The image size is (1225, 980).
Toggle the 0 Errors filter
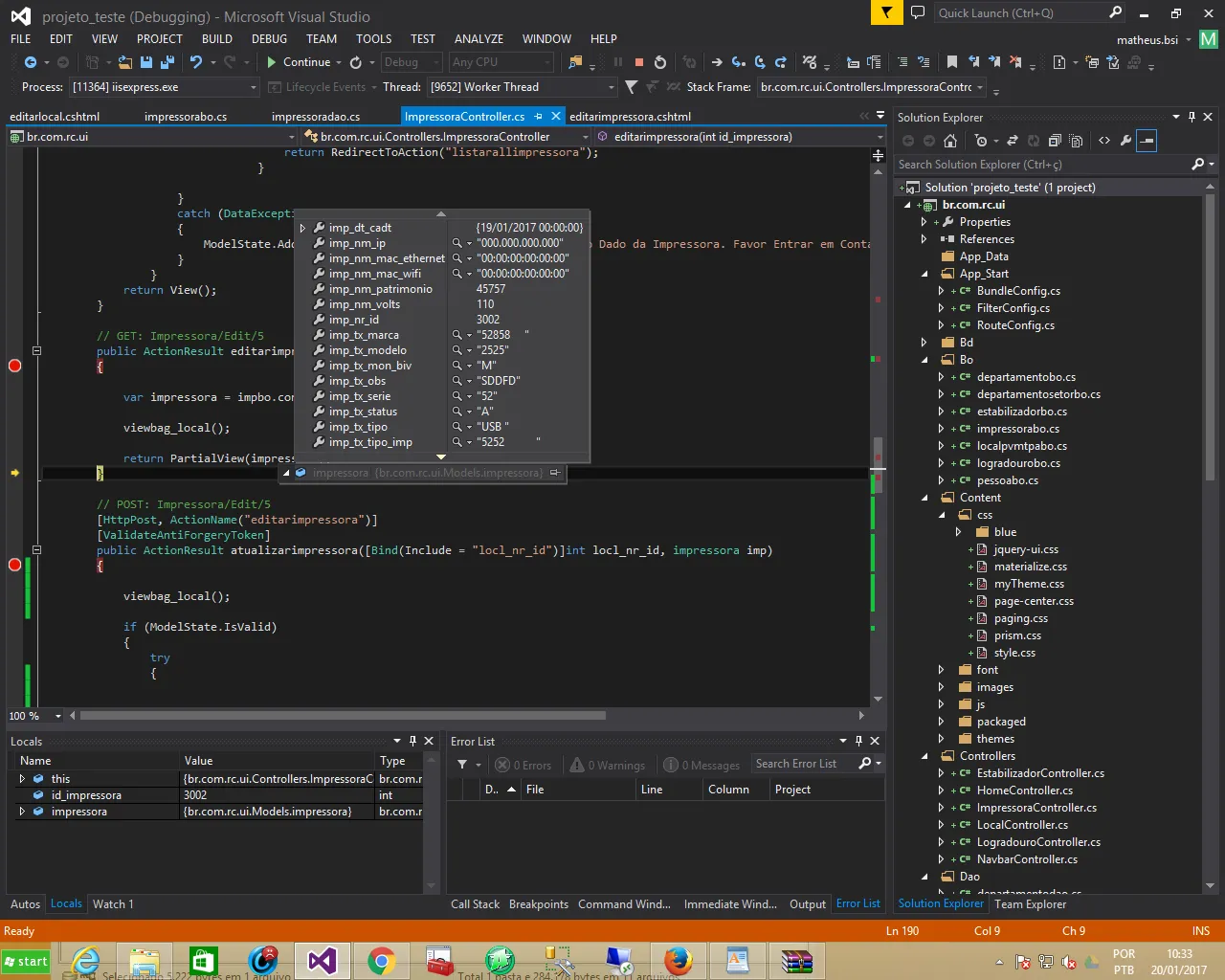(x=523, y=765)
